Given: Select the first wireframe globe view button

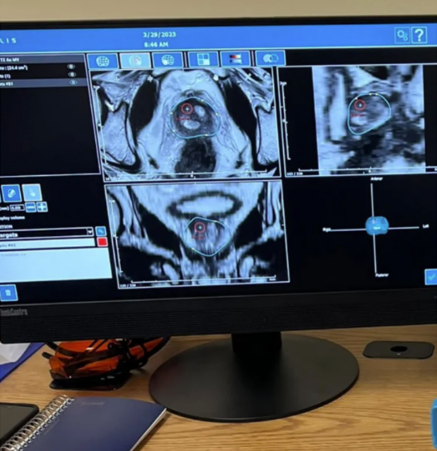Looking at the screenshot, I should pos(103,61).
